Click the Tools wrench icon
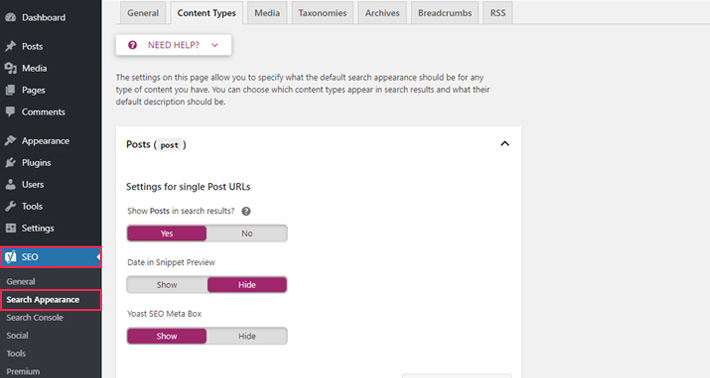 click(10, 206)
